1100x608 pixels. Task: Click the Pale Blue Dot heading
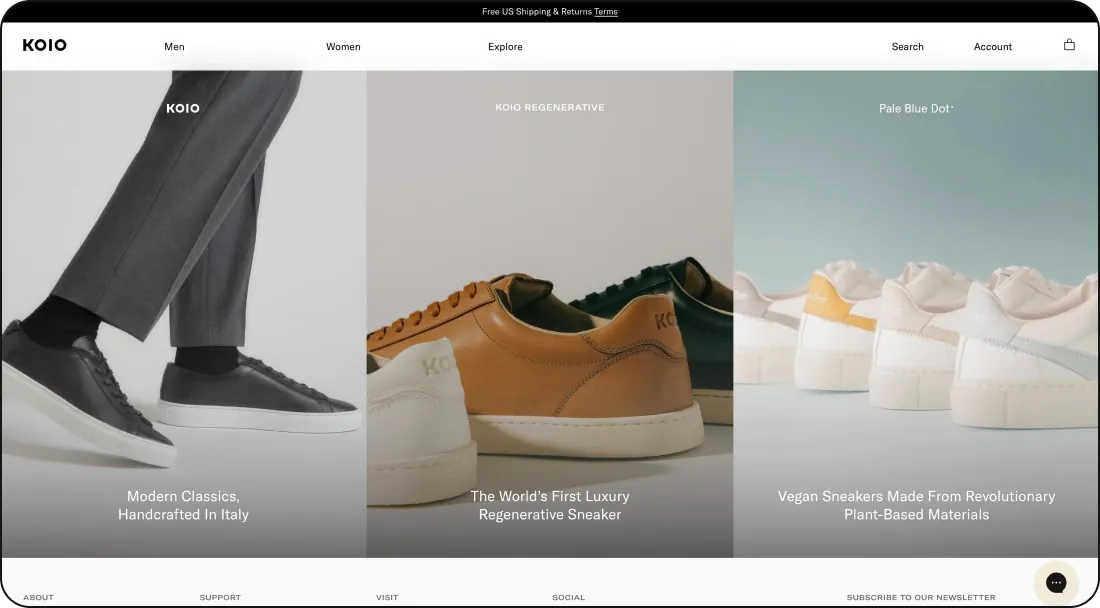pyautogui.click(x=915, y=108)
